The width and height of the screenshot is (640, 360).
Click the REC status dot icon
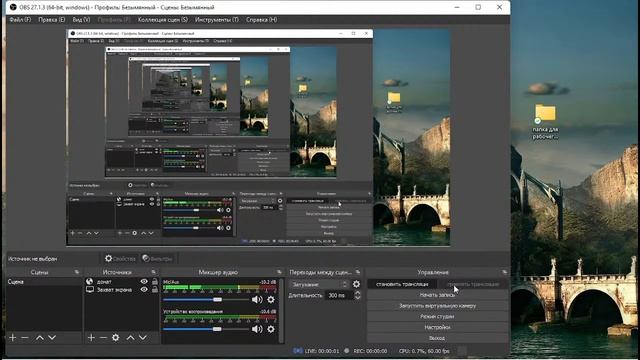[347, 351]
